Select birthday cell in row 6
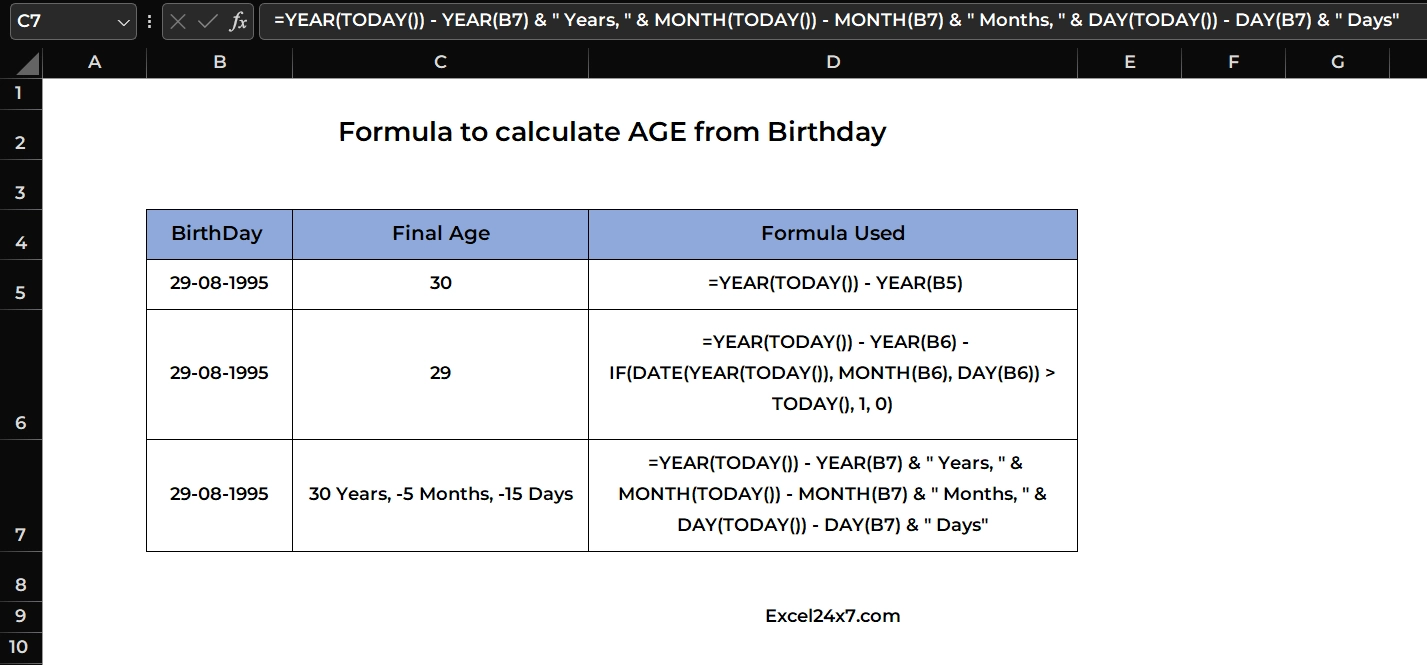This screenshot has height=665, width=1427. tap(219, 374)
